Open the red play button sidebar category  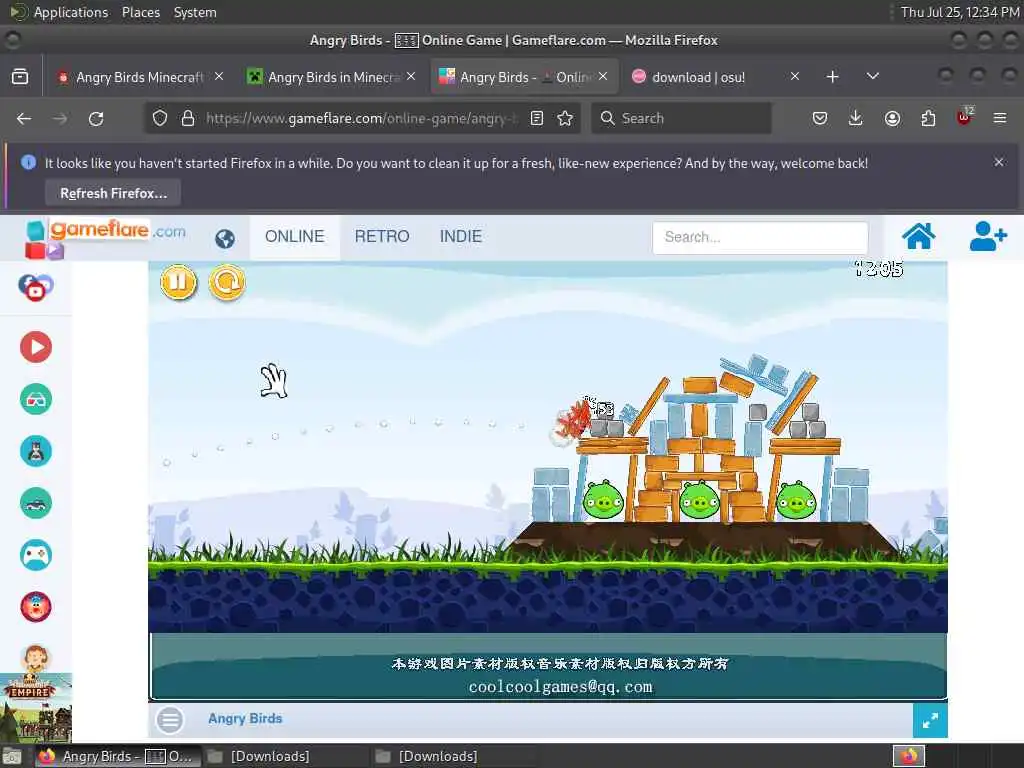click(x=36, y=347)
